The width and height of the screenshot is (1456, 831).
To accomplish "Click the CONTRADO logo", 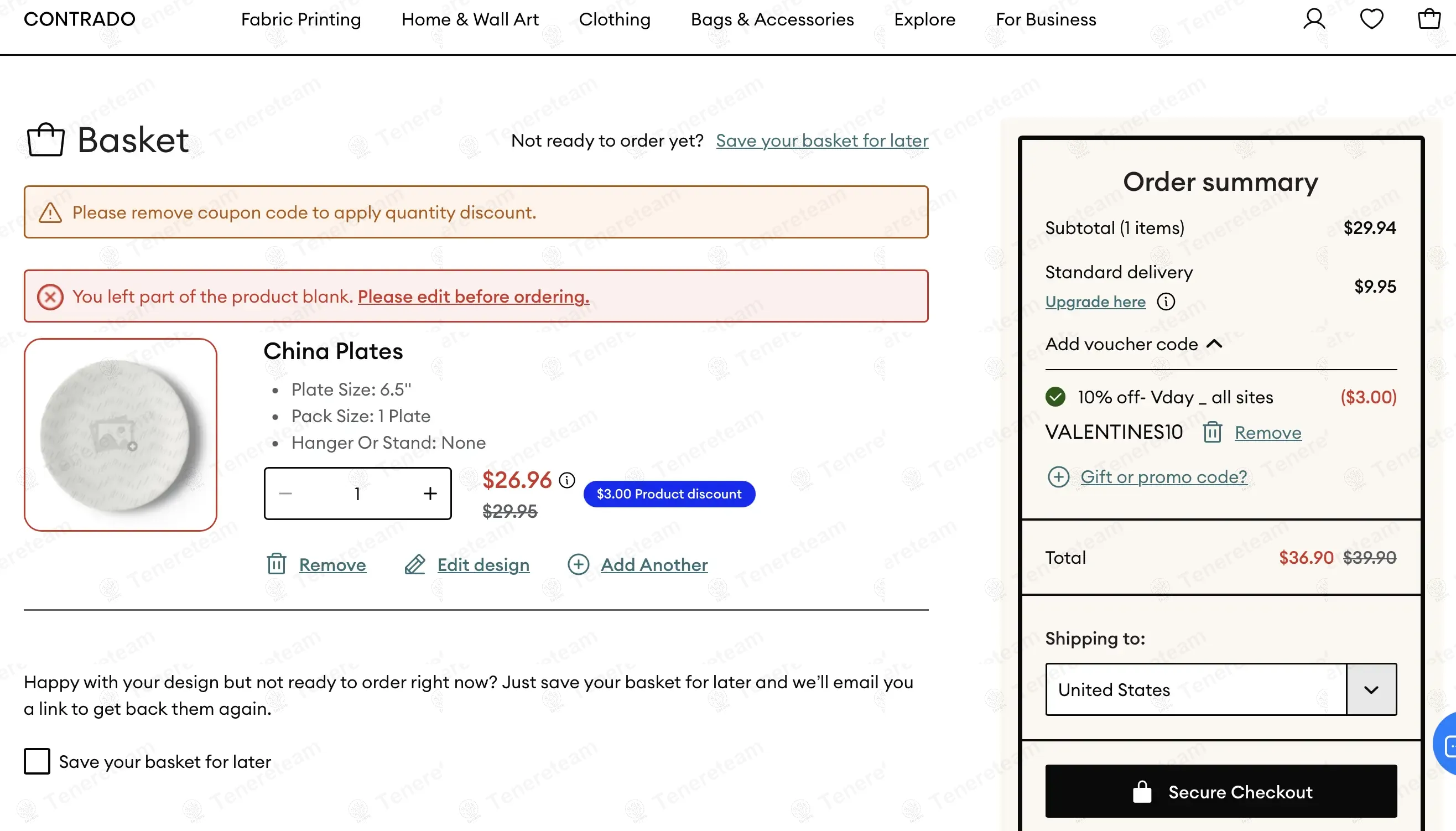I will pos(80,19).
